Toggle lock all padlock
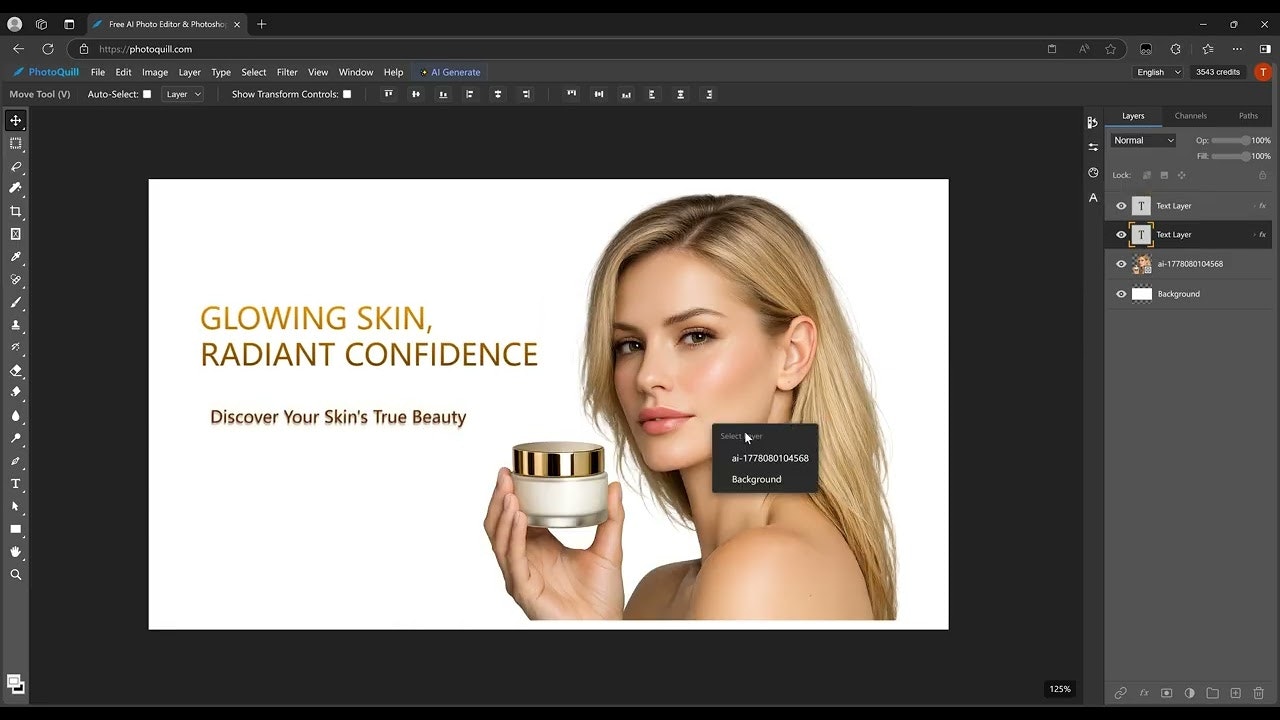Viewport: 1280px width, 720px height. pos(1263,175)
